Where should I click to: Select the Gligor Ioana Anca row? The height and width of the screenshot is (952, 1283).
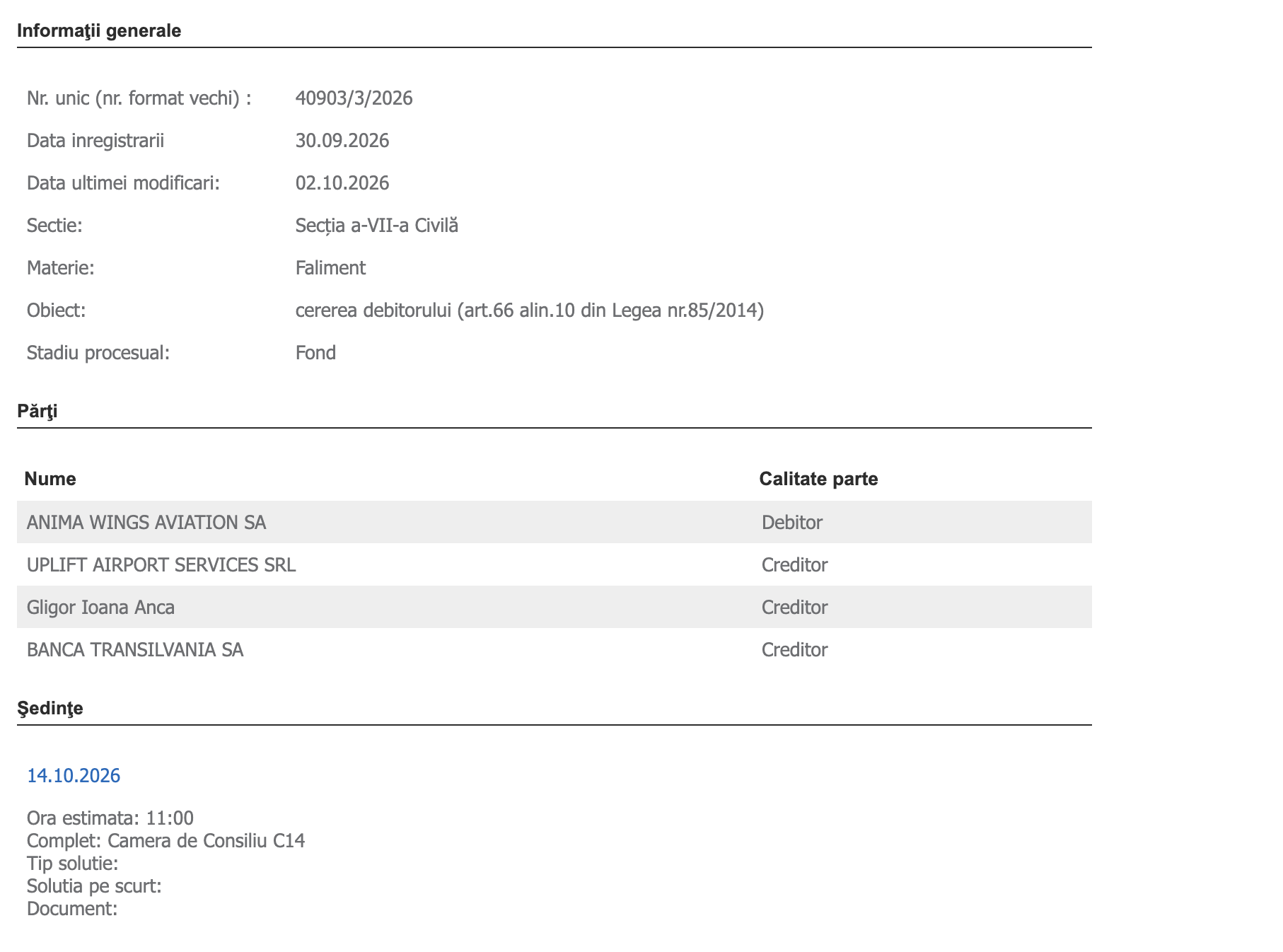(555, 607)
